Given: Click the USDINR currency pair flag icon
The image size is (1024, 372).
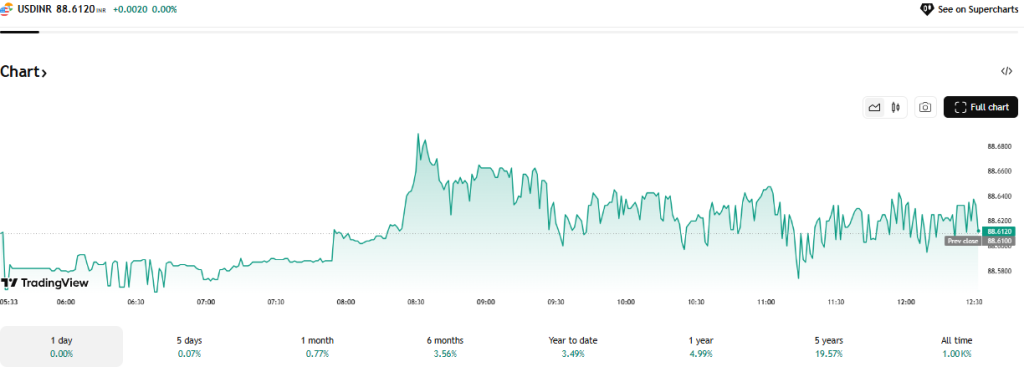Looking at the screenshot, I should (6, 10).
